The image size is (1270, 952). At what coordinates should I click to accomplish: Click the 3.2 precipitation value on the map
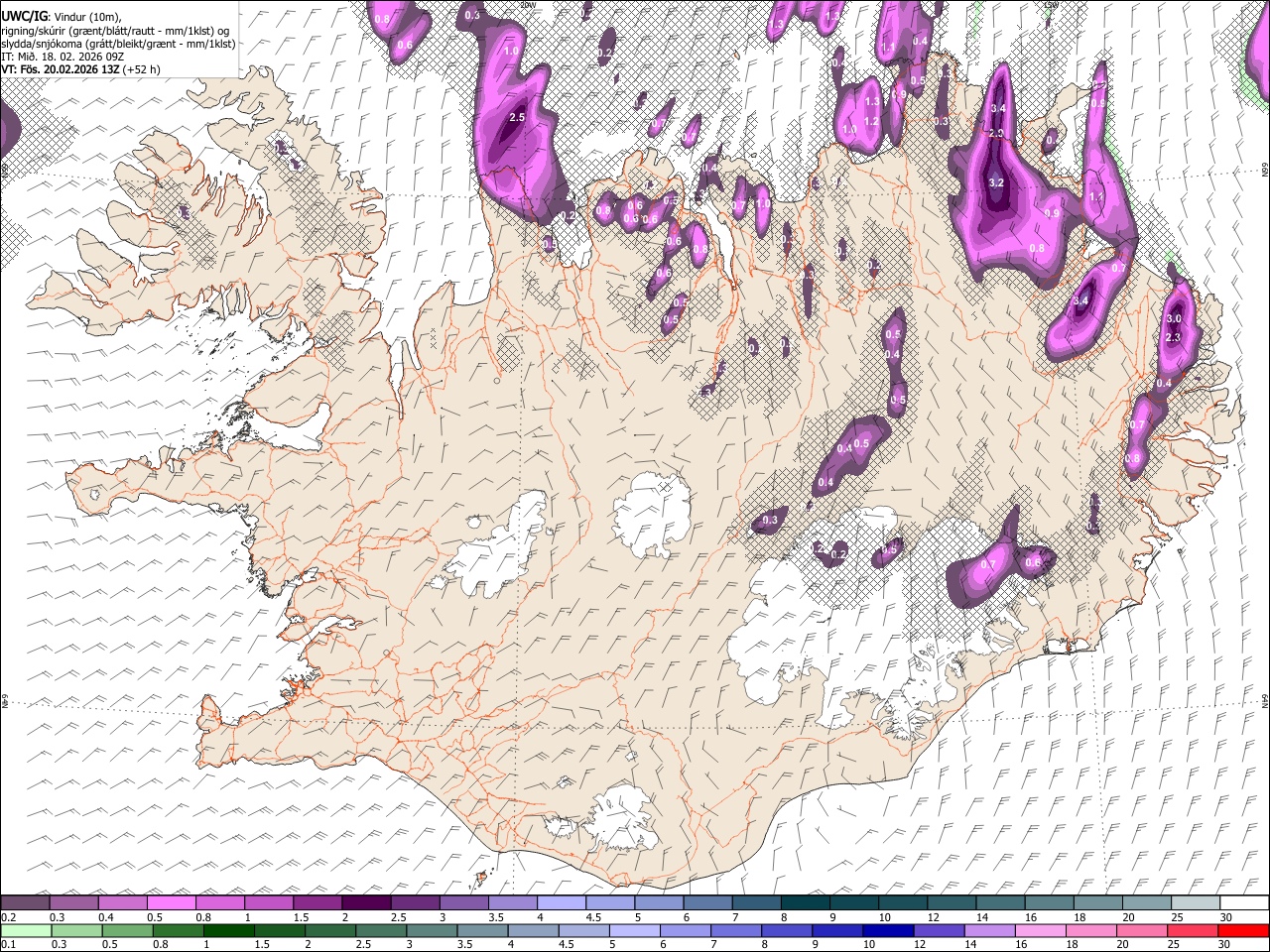[x=997, y=182]
